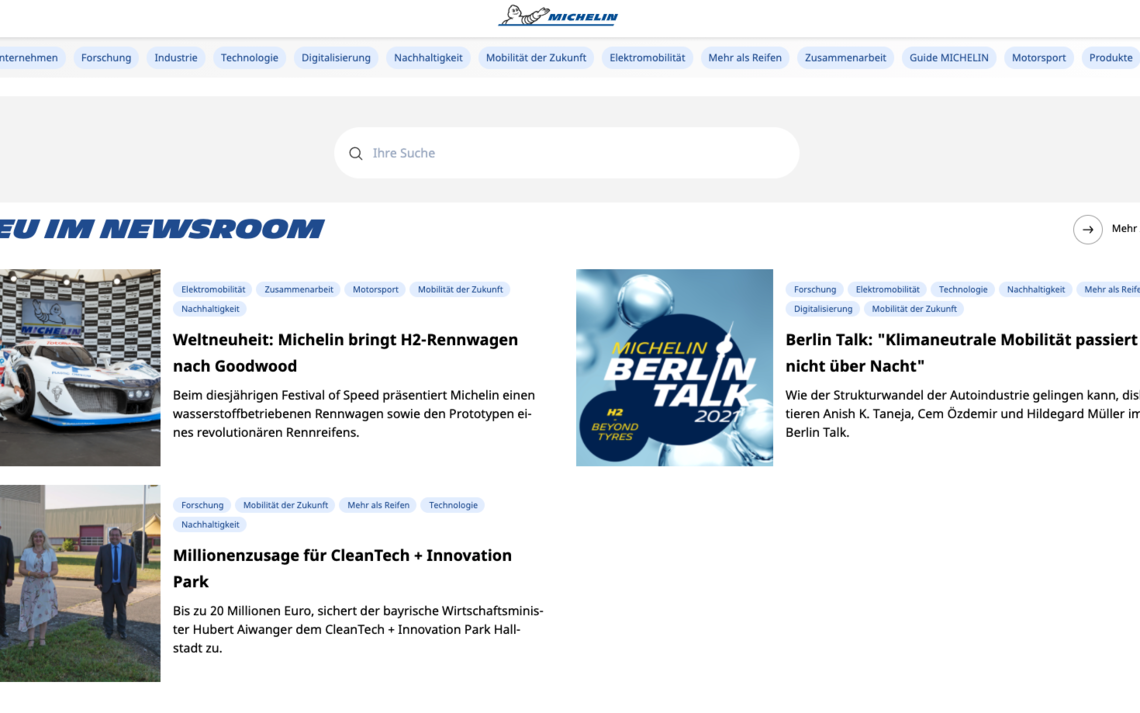Click the arrow circle next to 'Mehr'

click(x=1088, y=229)
